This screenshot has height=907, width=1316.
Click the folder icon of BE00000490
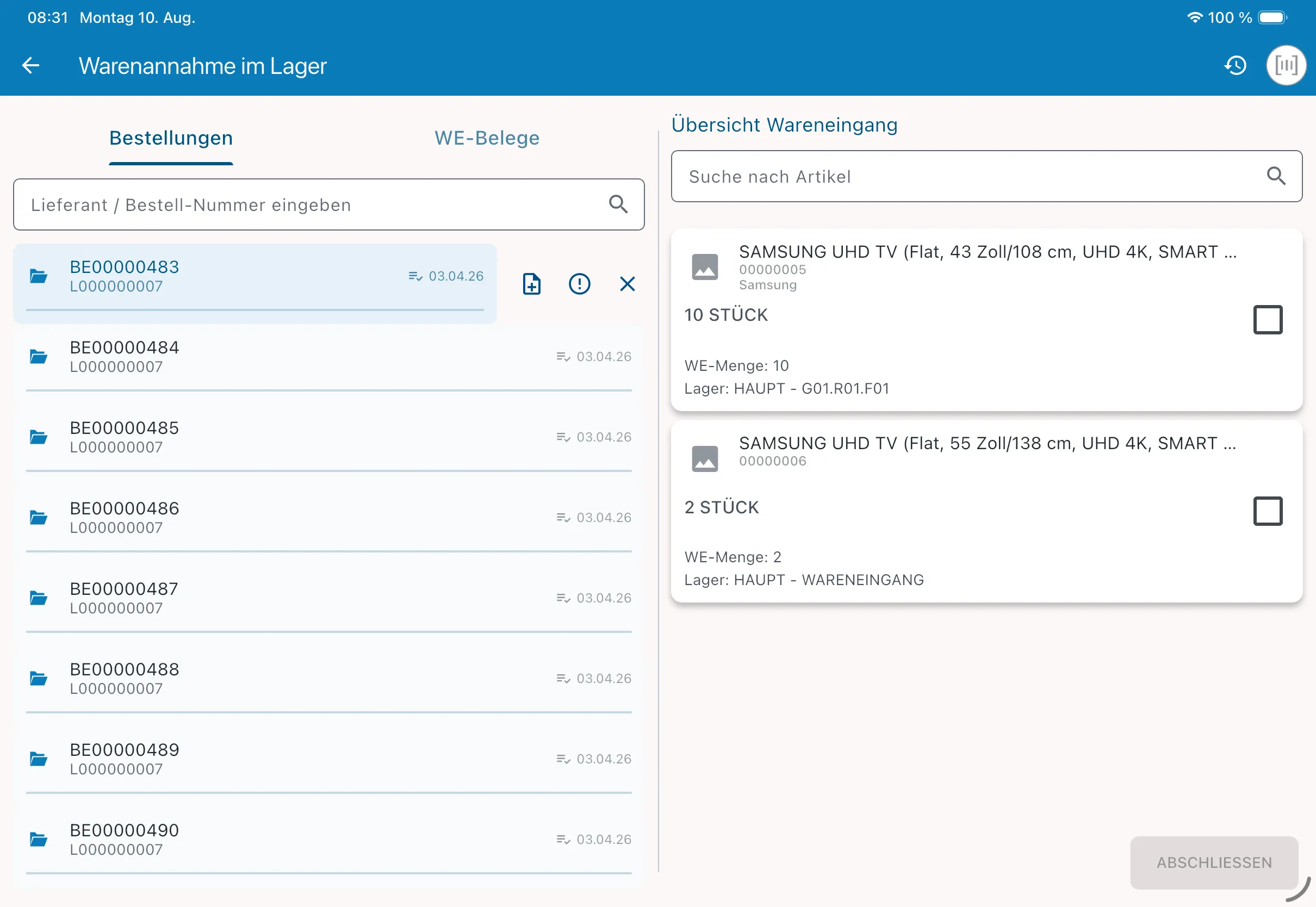pos(39,840)
